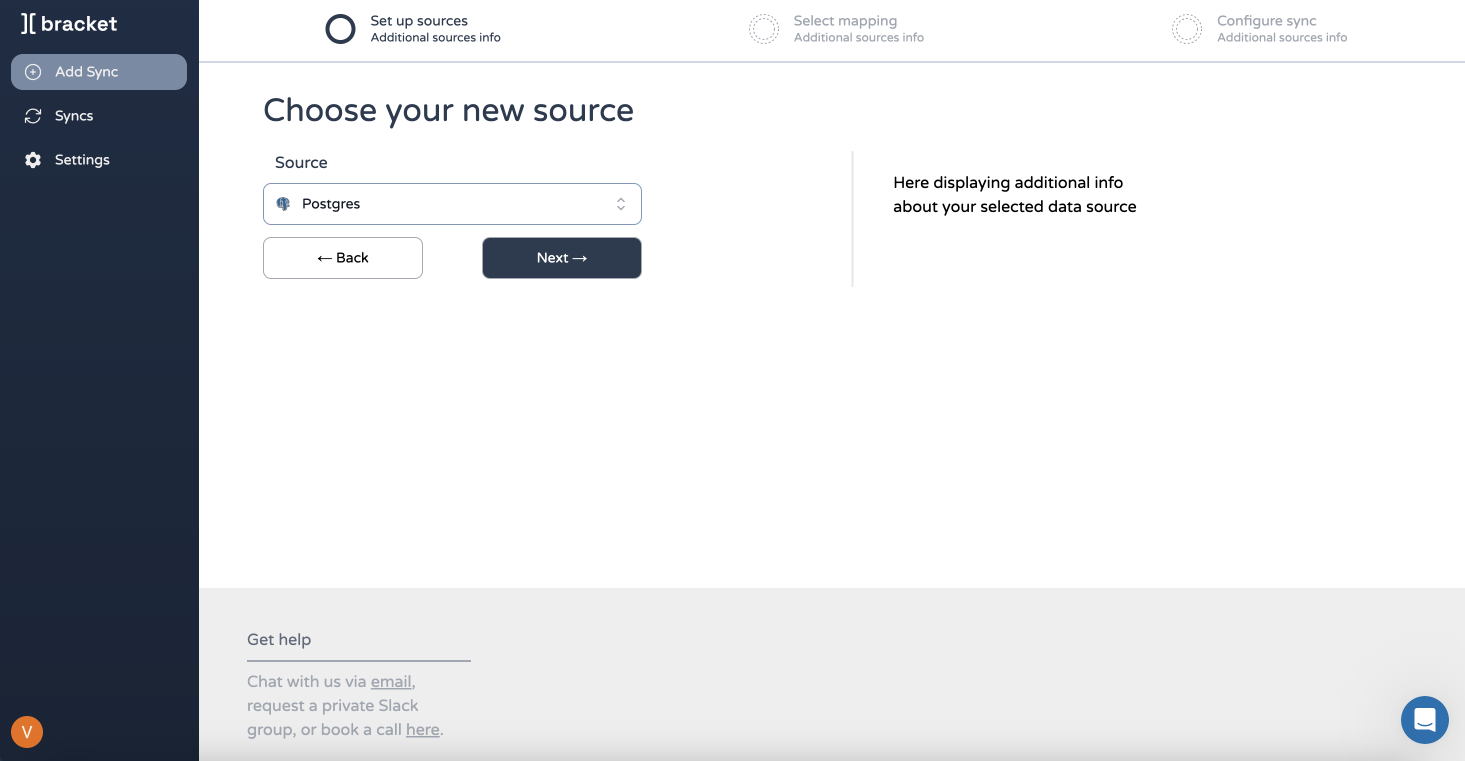Viewport: 1465px width, 761px height.
Task: Click the Next button
Action: point(562,258)
